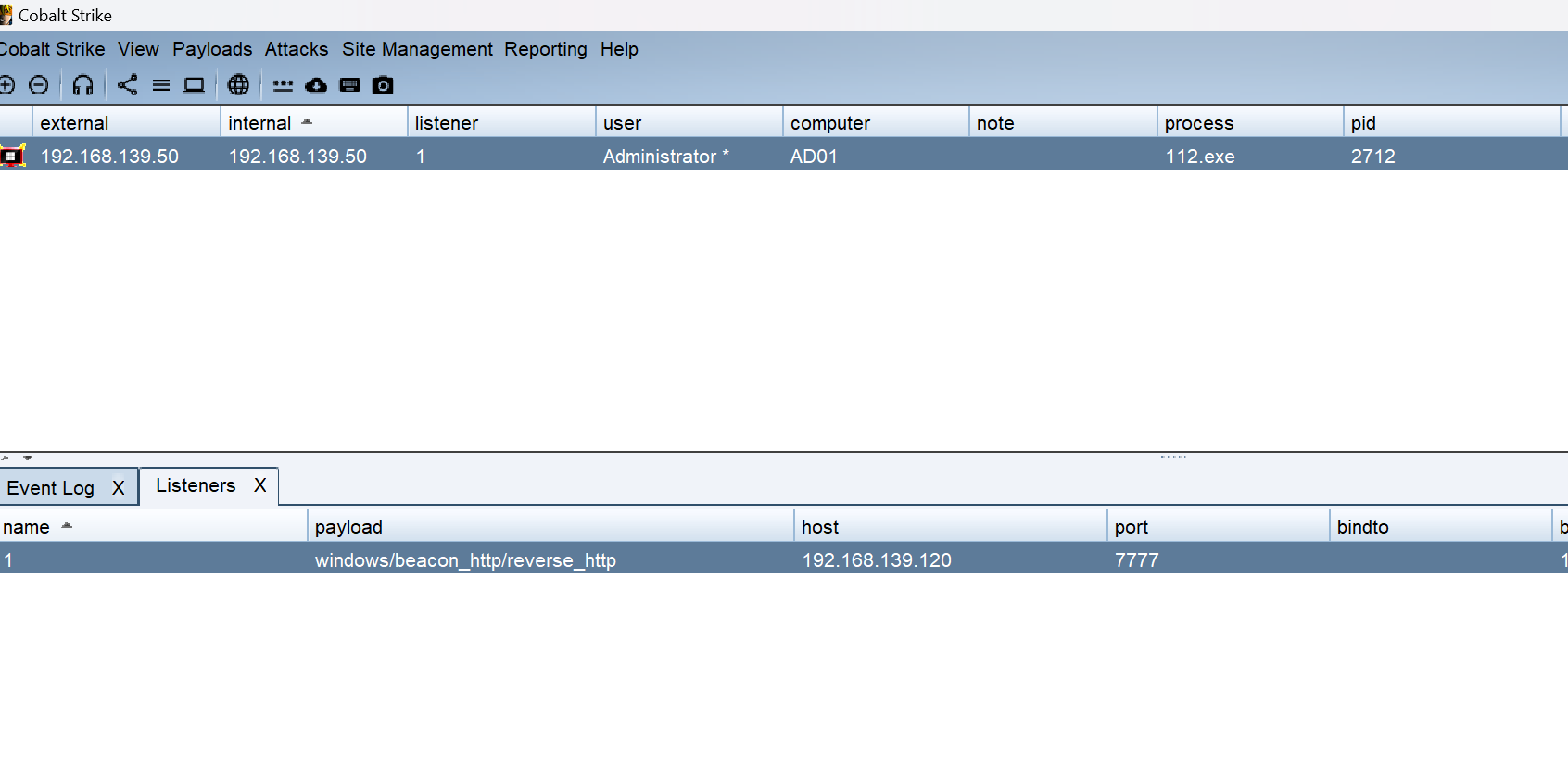Show session table view (three lines icon)
The height and width of the screenshot is (779, 1568).
(161, 85)
